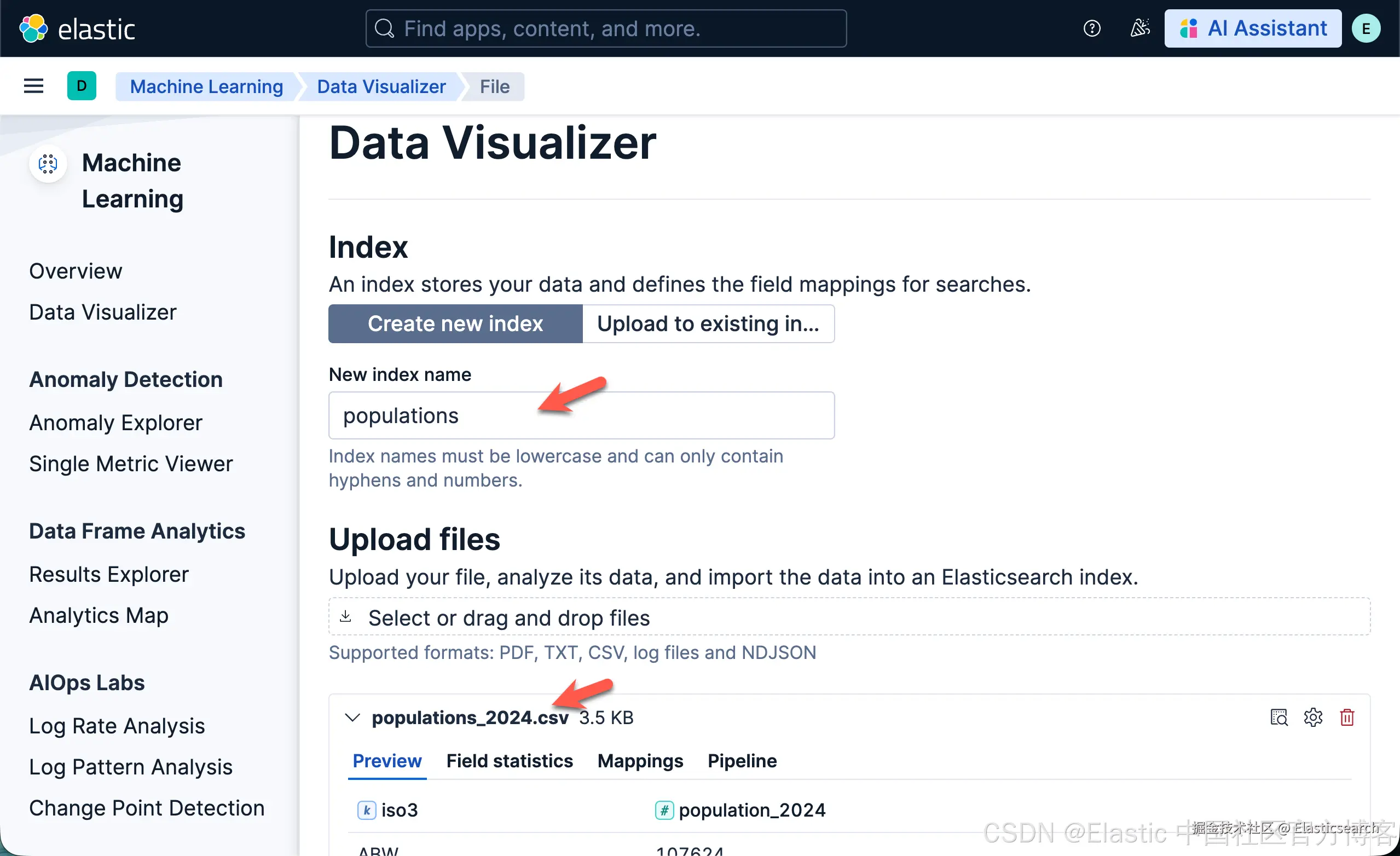Open the analysis explanation icon for the file
This screenshot has height=856, width=1400.
[x=1278, y=718]
